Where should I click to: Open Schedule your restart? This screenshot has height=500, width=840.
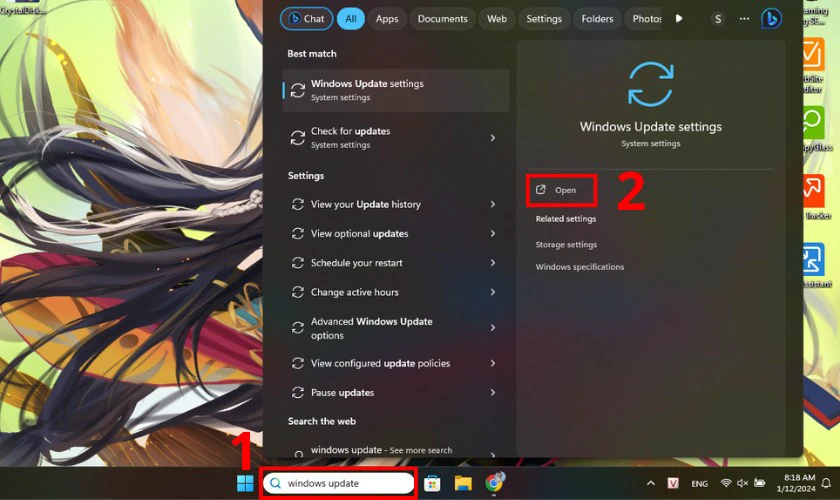tap(395, 263)
